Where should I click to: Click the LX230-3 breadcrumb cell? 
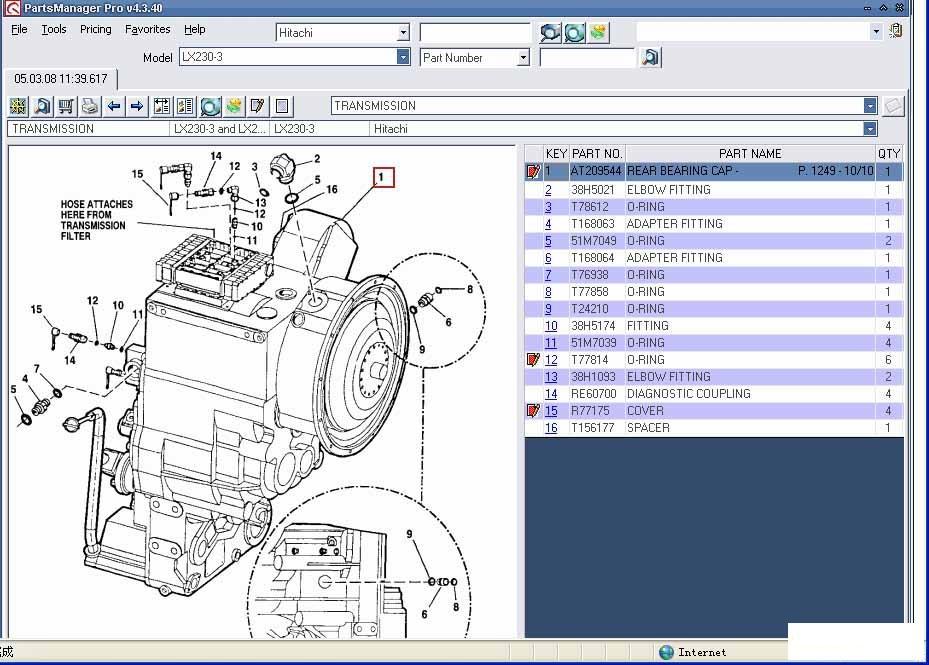320,129
